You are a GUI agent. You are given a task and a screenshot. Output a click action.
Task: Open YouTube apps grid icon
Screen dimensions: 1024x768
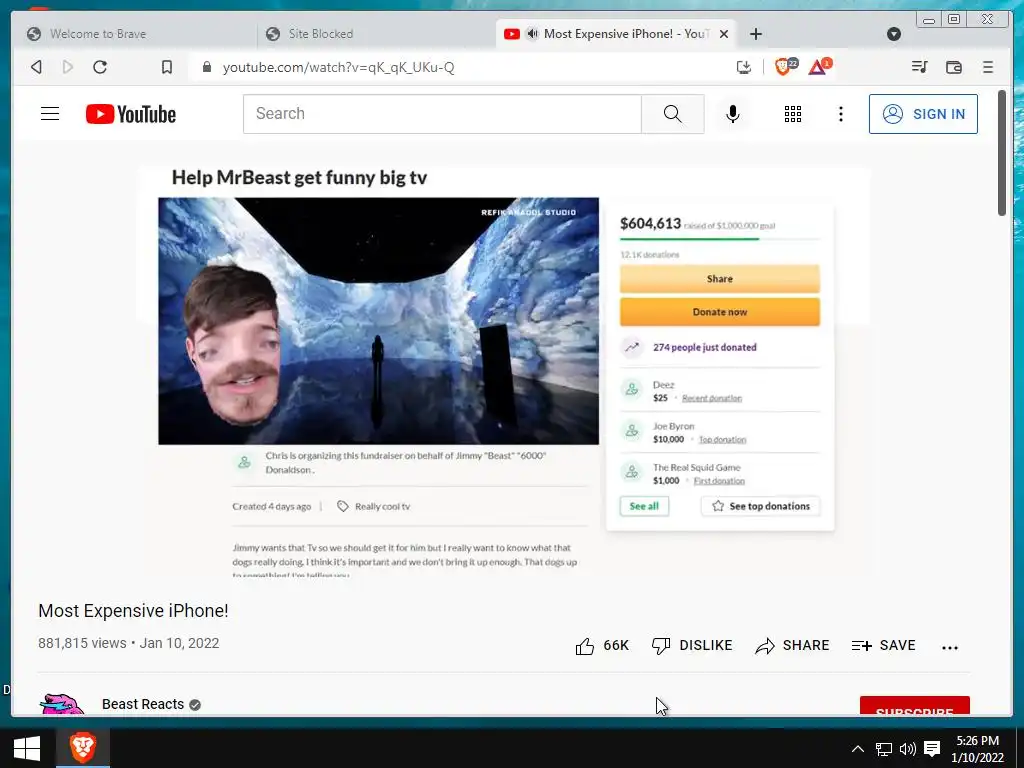(x=793, y=114)
